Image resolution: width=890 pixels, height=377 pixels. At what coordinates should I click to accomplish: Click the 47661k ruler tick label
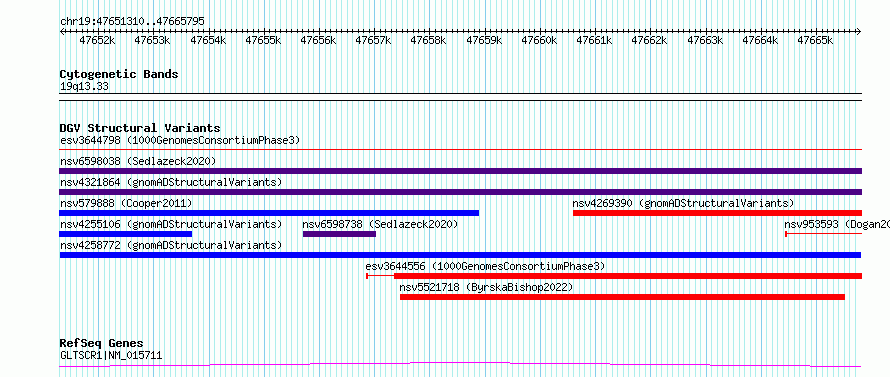click(594, 40)
